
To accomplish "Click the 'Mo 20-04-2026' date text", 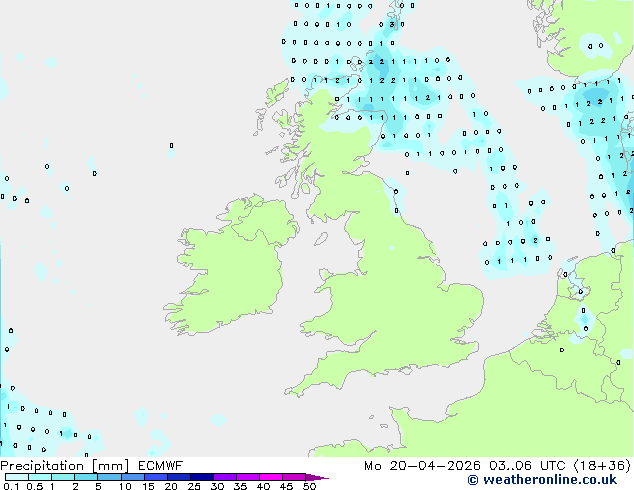I will [422, 466].
